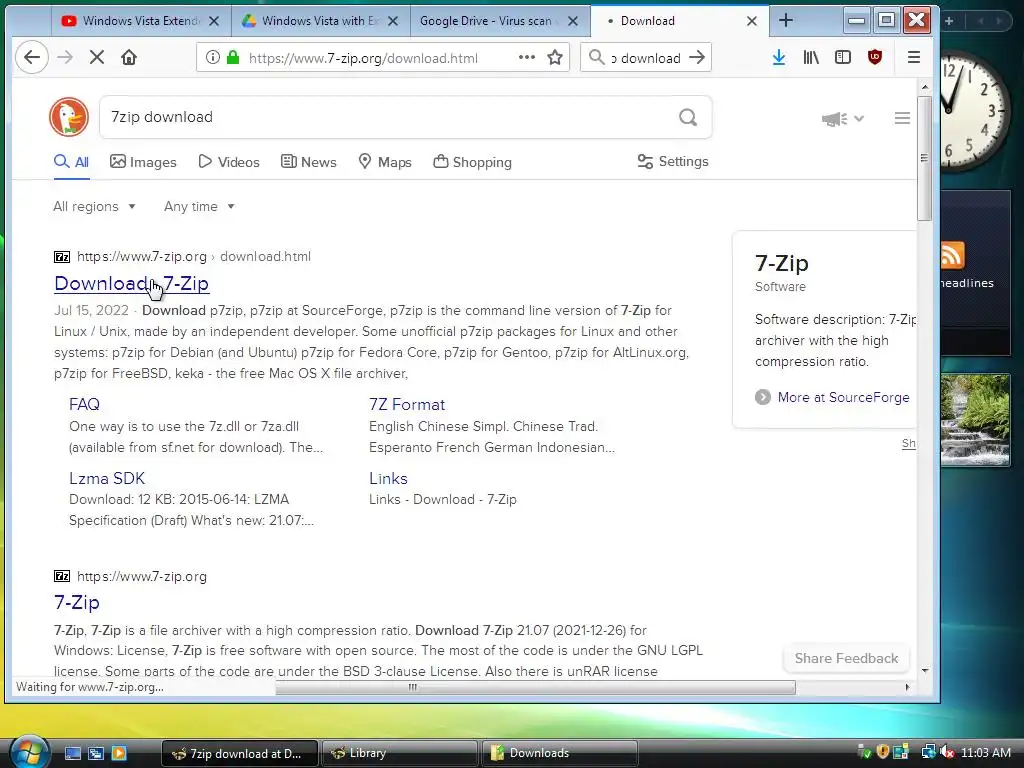This screenshot has width=1024, height=768.
Task: Open the Firefox hamburger menu
Action: click(914, 57)
